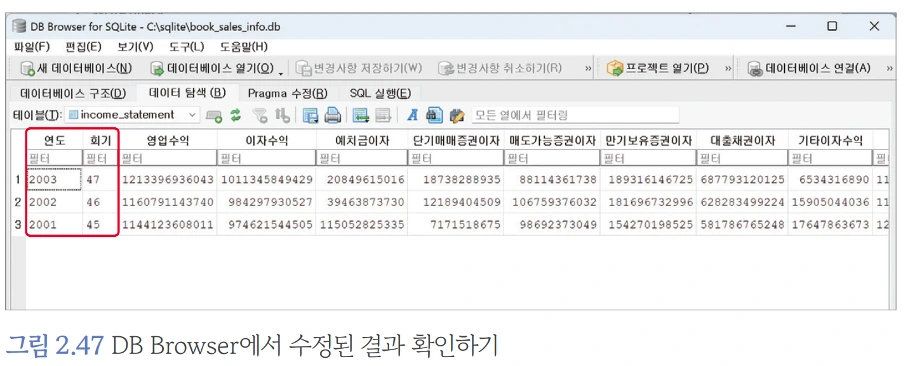Insert a new record in the table
This screenshot has height=366, width=904.
(361, 115)
